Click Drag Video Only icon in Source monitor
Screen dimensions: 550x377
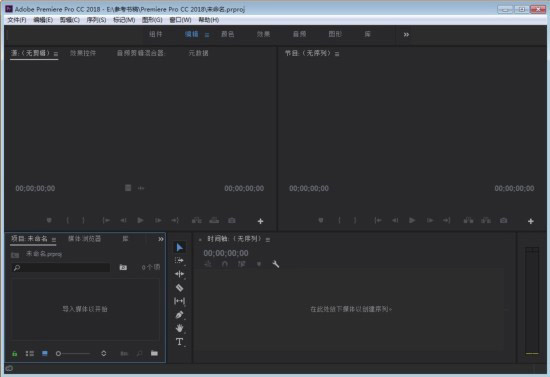coord(128,188)
